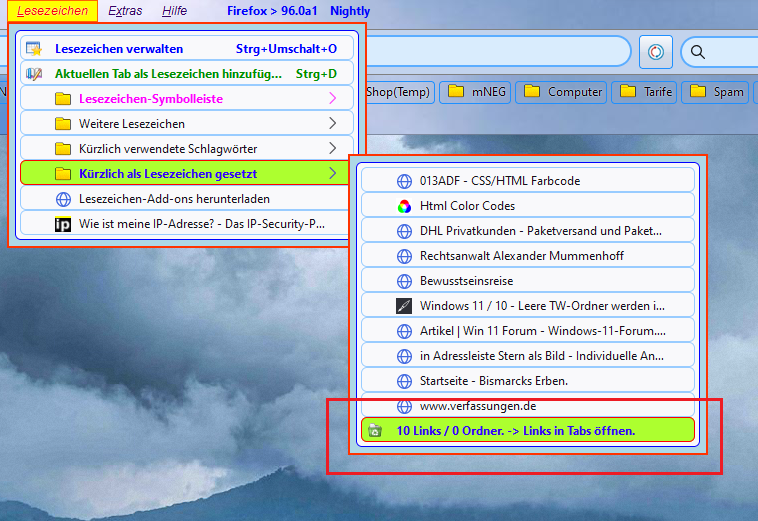Open Artikel | Win 11 Forum bookmark
The image size is (758, 521).
[528, 331]
